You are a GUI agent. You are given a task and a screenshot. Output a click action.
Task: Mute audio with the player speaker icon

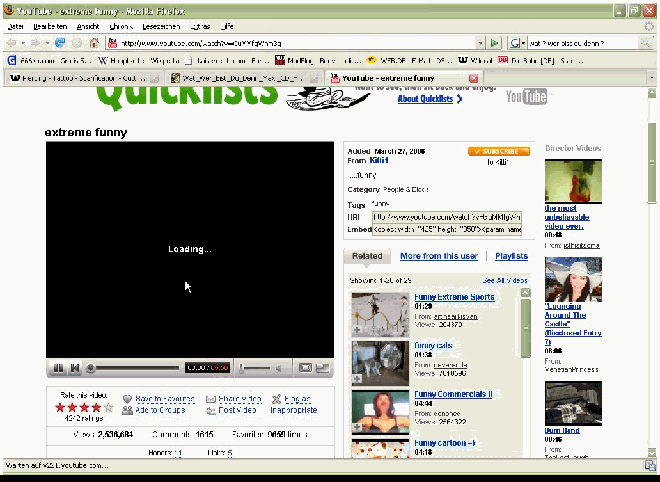[278, 369]
